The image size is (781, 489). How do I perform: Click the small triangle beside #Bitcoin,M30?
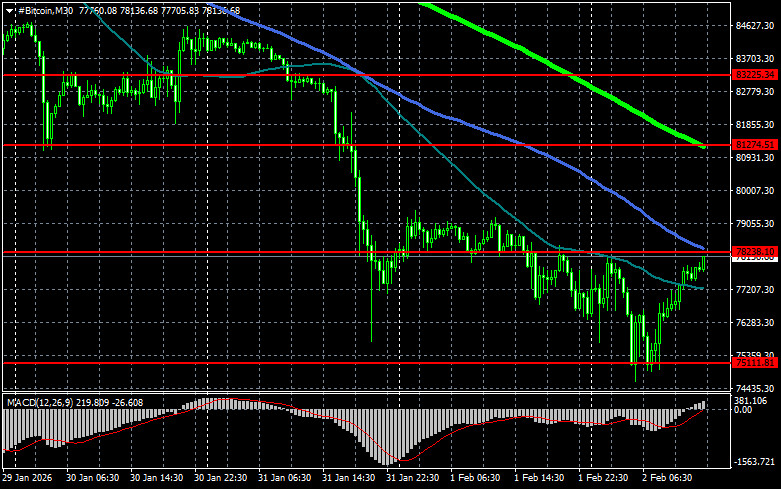pyautogui.click(x=9, y=11)
